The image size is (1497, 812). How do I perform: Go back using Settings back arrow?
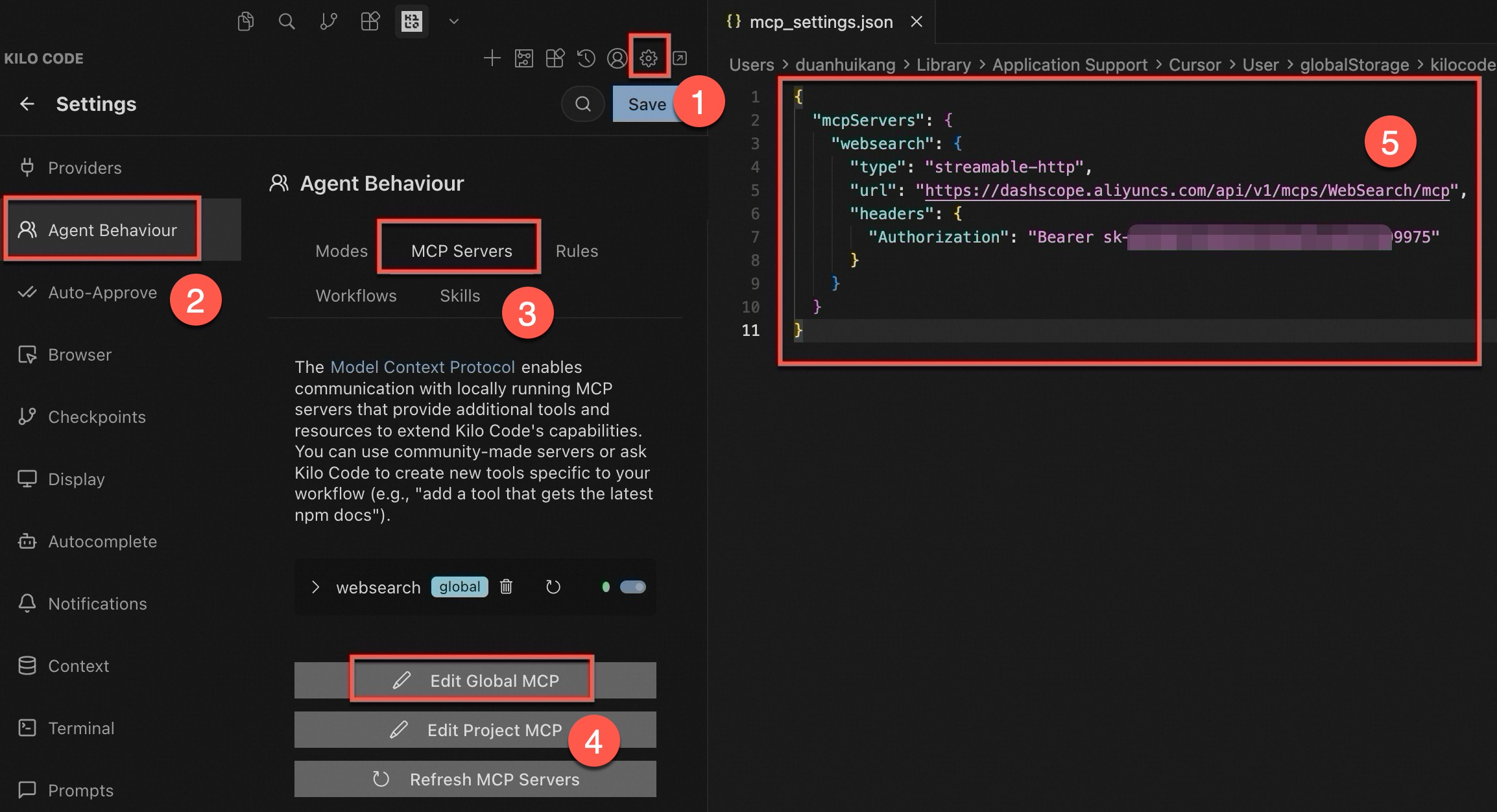tap(27, 104)
